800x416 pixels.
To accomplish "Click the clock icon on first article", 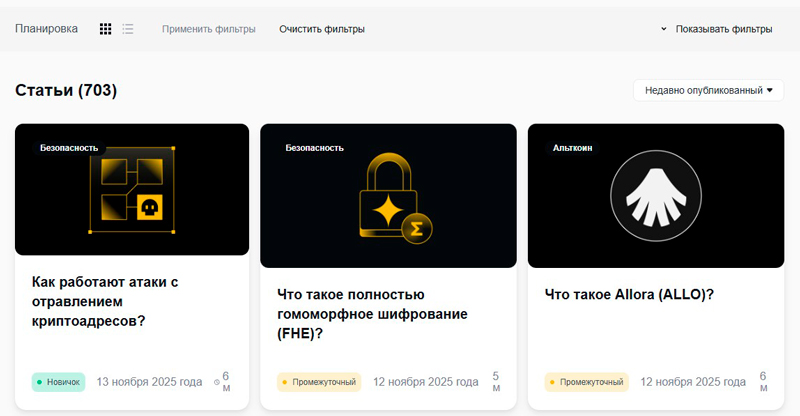I will pyautogui.click(x=217, y=382).
